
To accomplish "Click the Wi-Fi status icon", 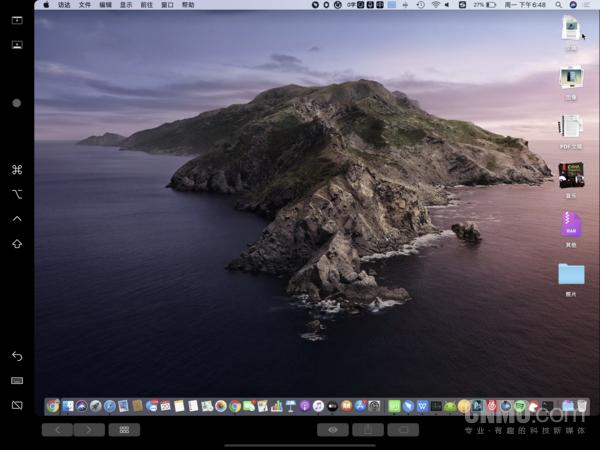I will tap(435, 5).
